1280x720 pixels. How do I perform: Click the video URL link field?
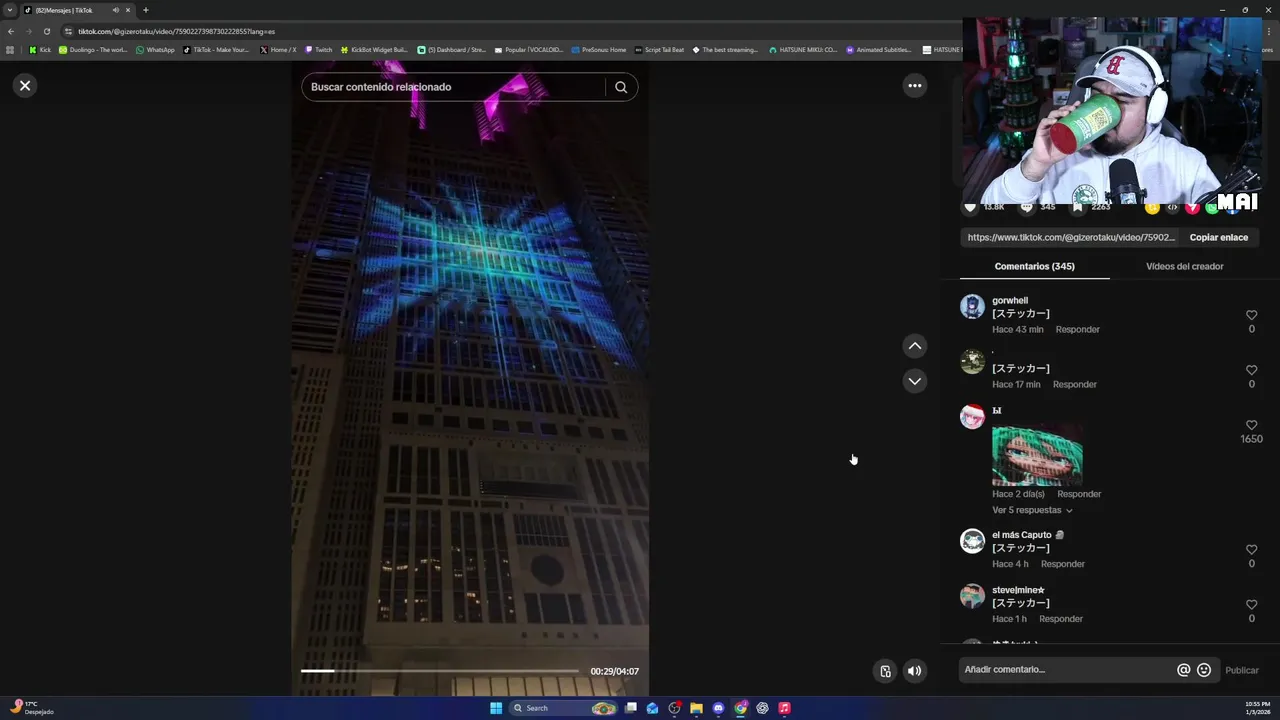tap(1071, 238)
